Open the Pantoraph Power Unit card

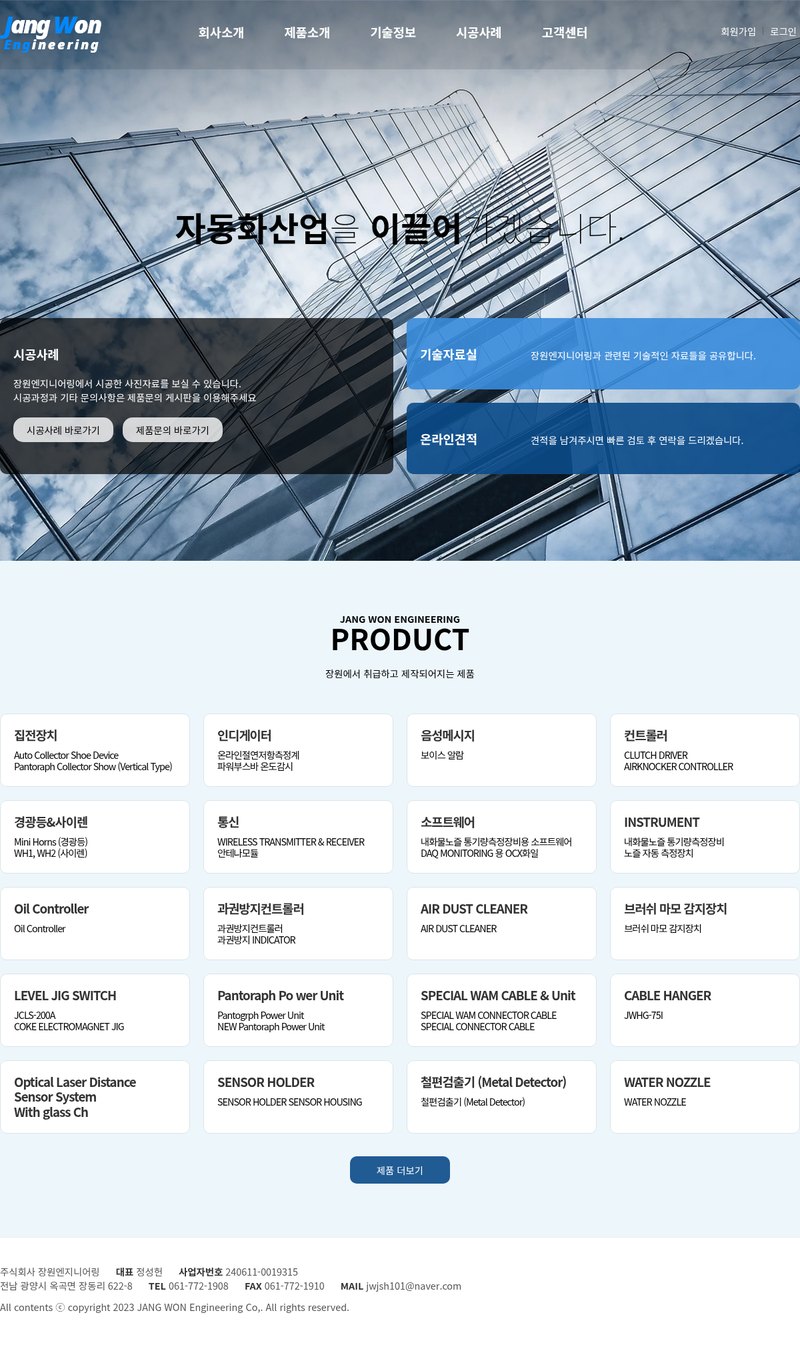click(298, 1010)
